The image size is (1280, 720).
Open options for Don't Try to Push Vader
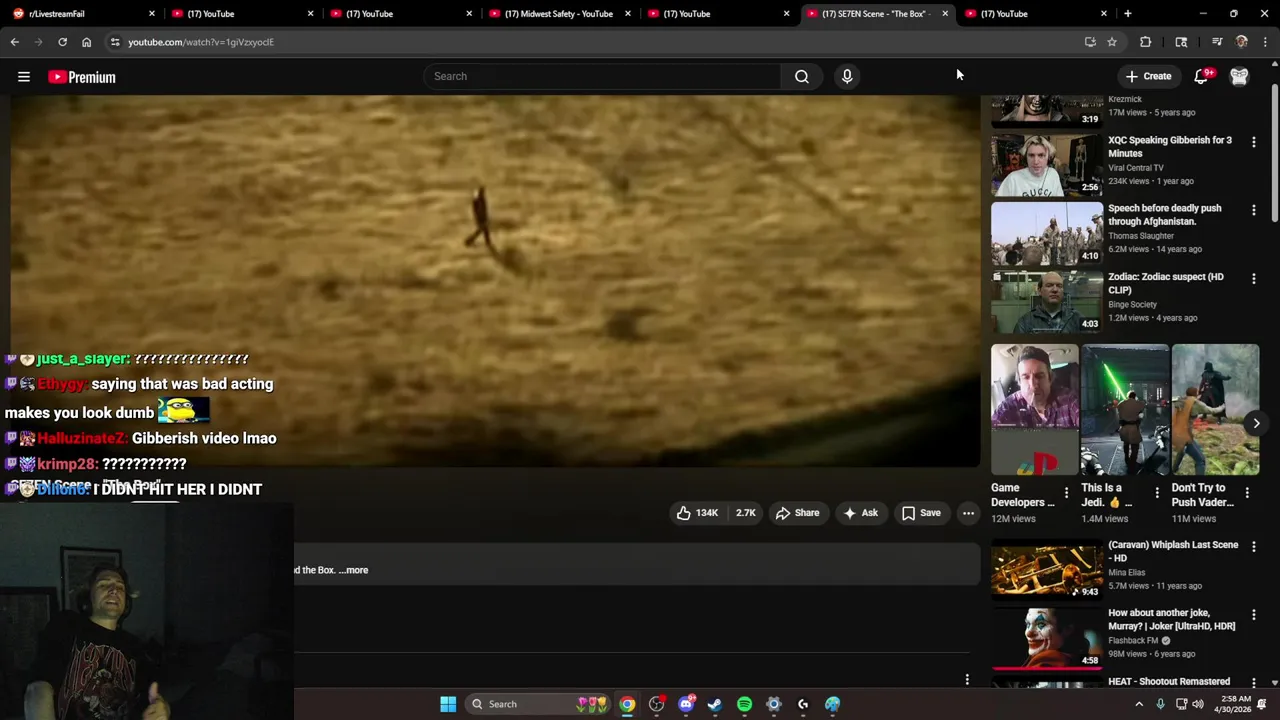pyautogui.click(x=1246, y=493)
